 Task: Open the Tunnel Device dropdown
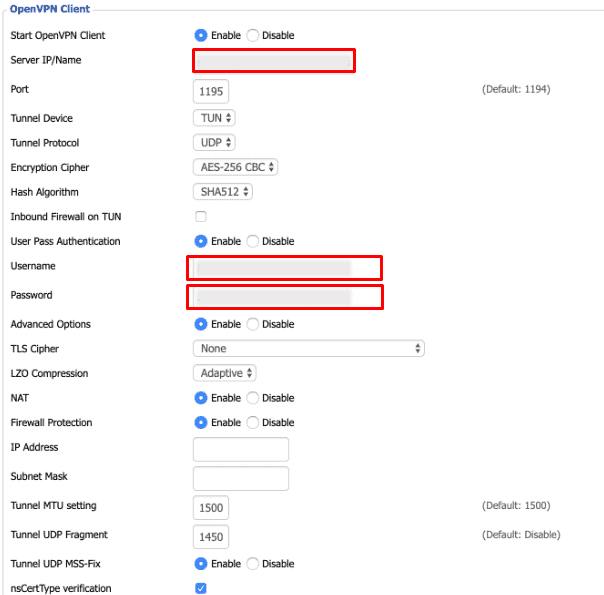[215, 118]
